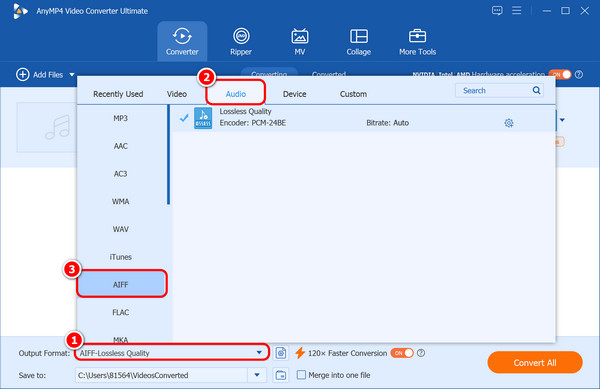Select MKA format in list

tap(121, 339)
